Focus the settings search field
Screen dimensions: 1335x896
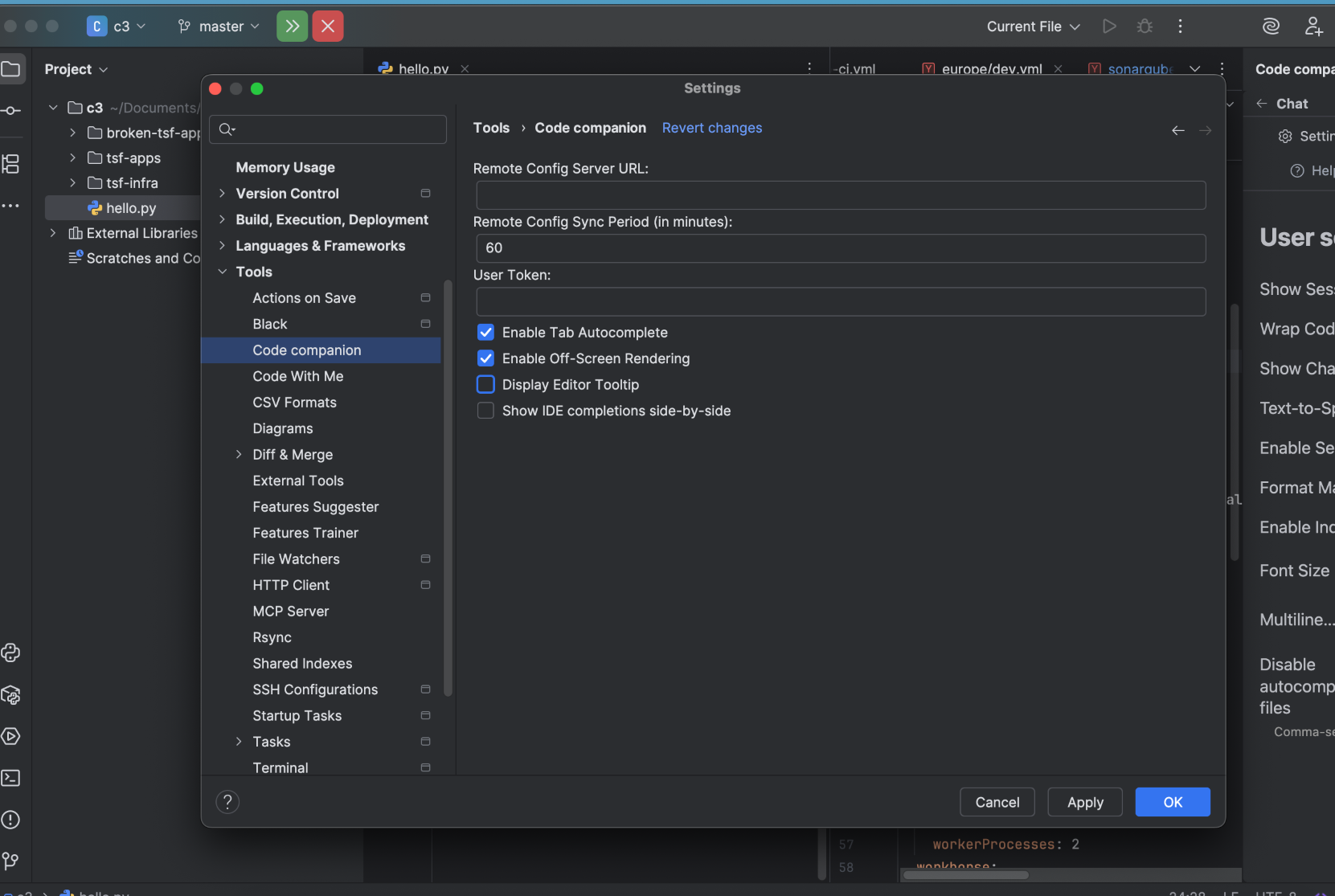(x=328, y=129)
